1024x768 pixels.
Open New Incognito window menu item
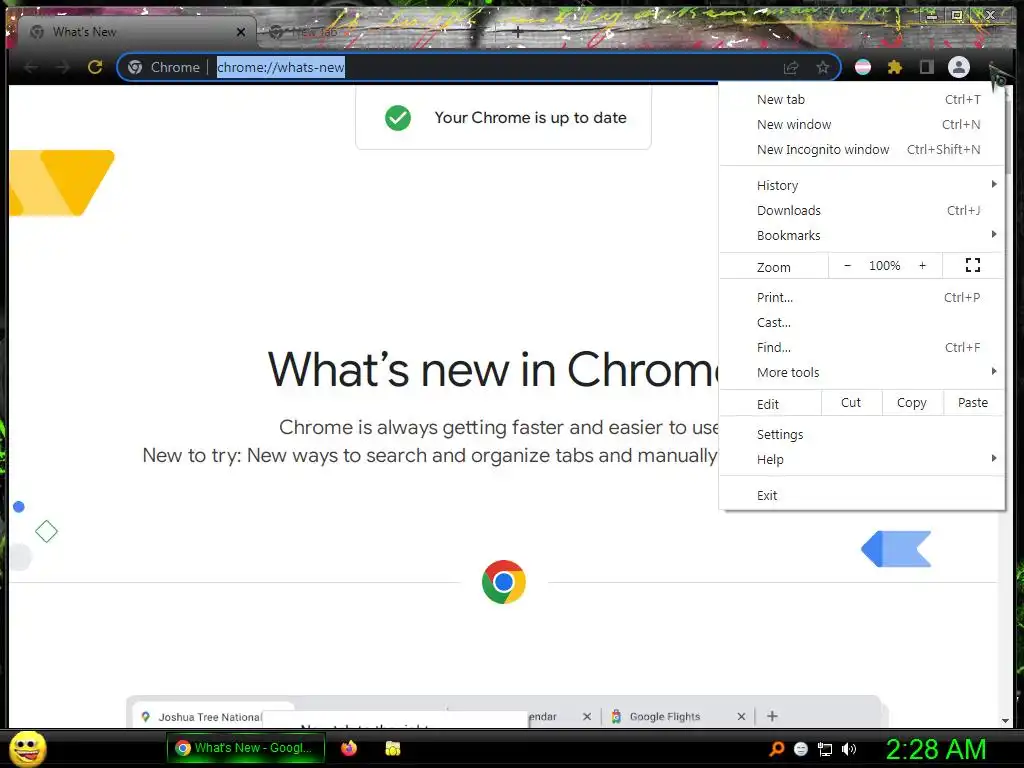point(861,150)
